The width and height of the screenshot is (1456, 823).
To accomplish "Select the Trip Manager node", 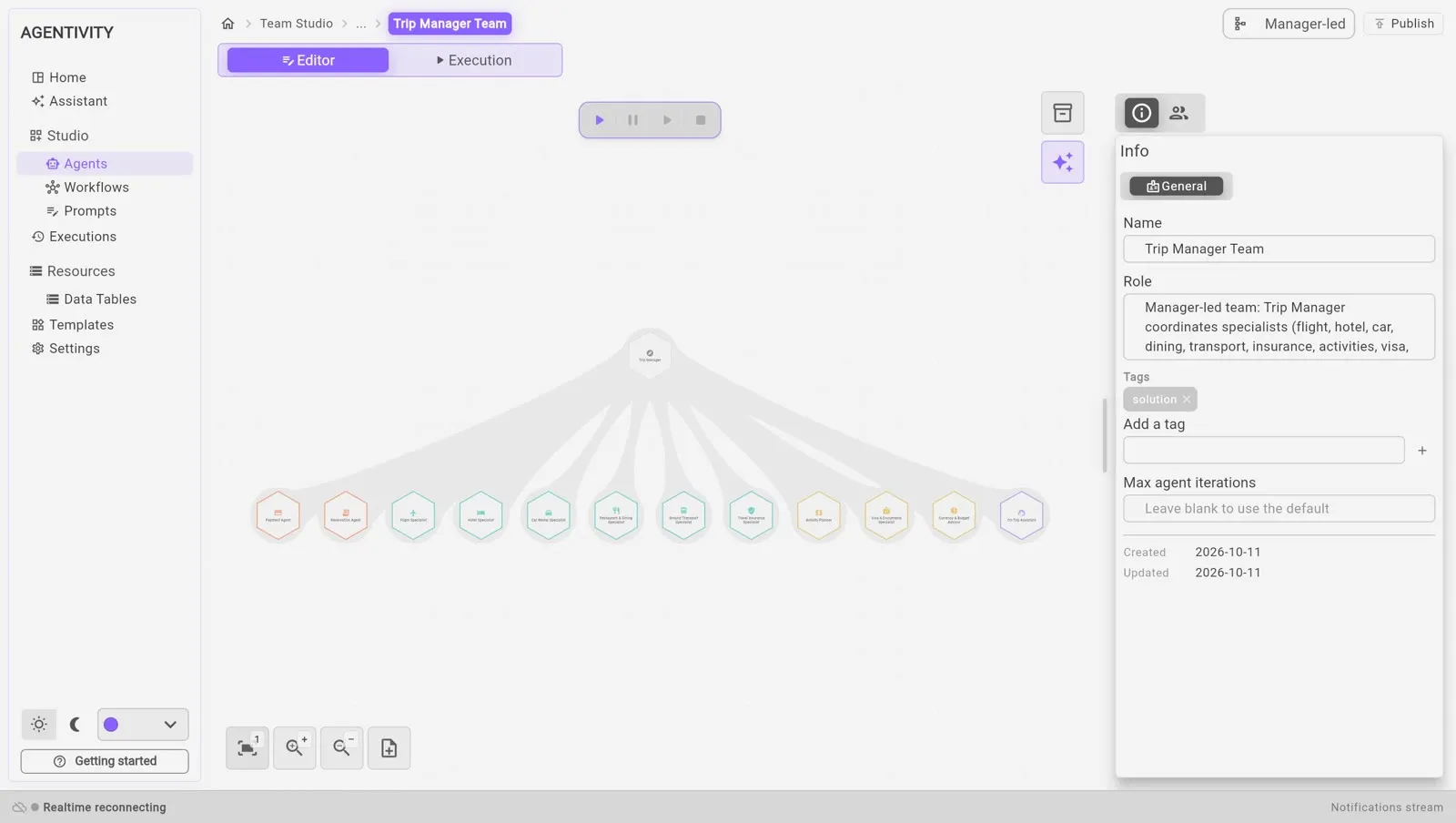I will point(650,355).
